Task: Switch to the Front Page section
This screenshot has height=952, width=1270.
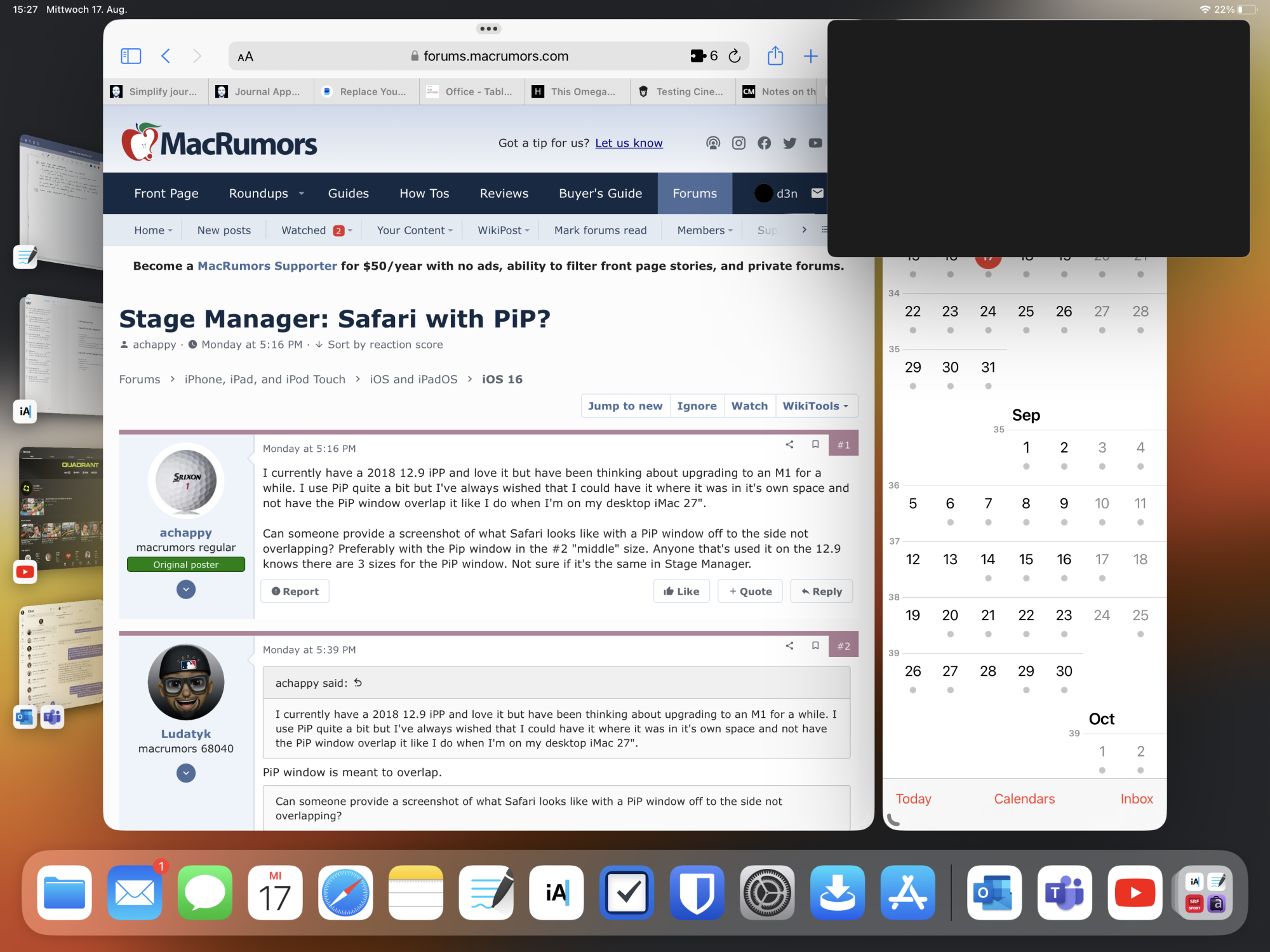Action: [x=166, y=194]
